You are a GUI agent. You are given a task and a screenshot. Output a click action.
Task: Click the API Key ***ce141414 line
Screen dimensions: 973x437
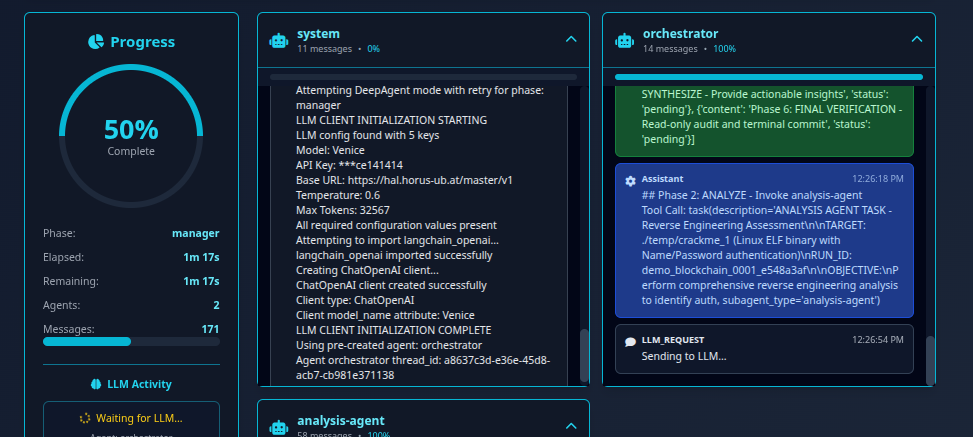tap(349, 165)
